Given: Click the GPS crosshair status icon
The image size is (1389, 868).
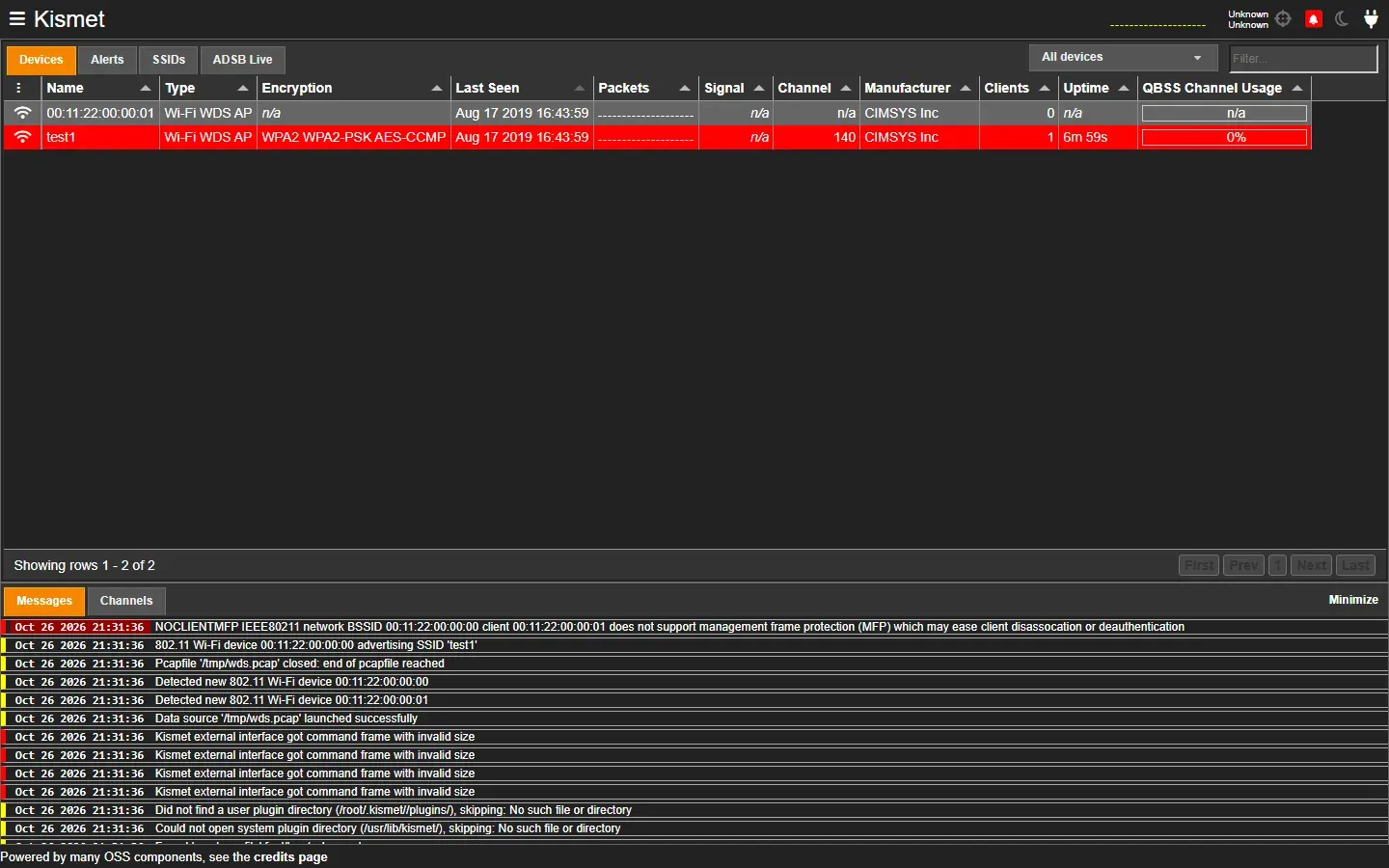Looking at the screenshot, I should point(1283,18).
